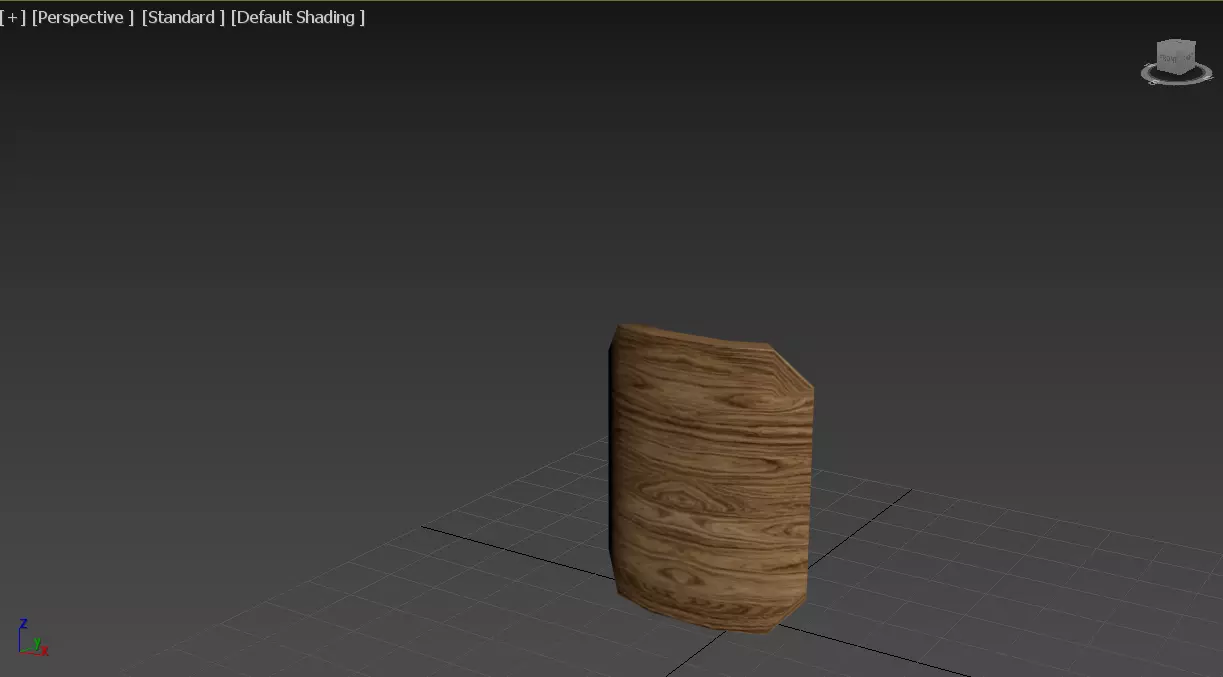Select the wood-textured object in the viewport
Screen dimensions: 1223x677
tap(710, 478)
